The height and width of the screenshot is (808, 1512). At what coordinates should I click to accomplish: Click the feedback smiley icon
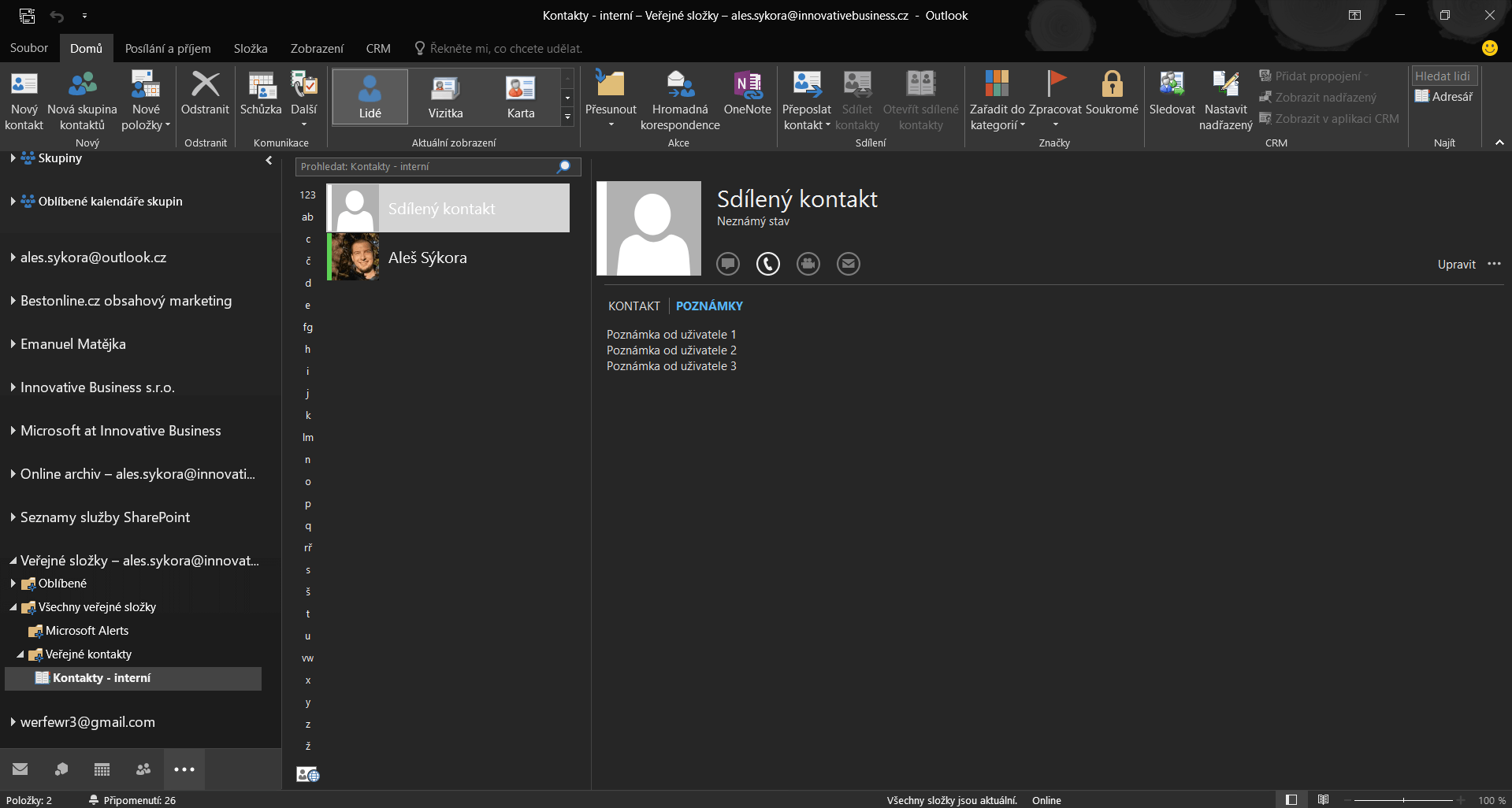1490,48
